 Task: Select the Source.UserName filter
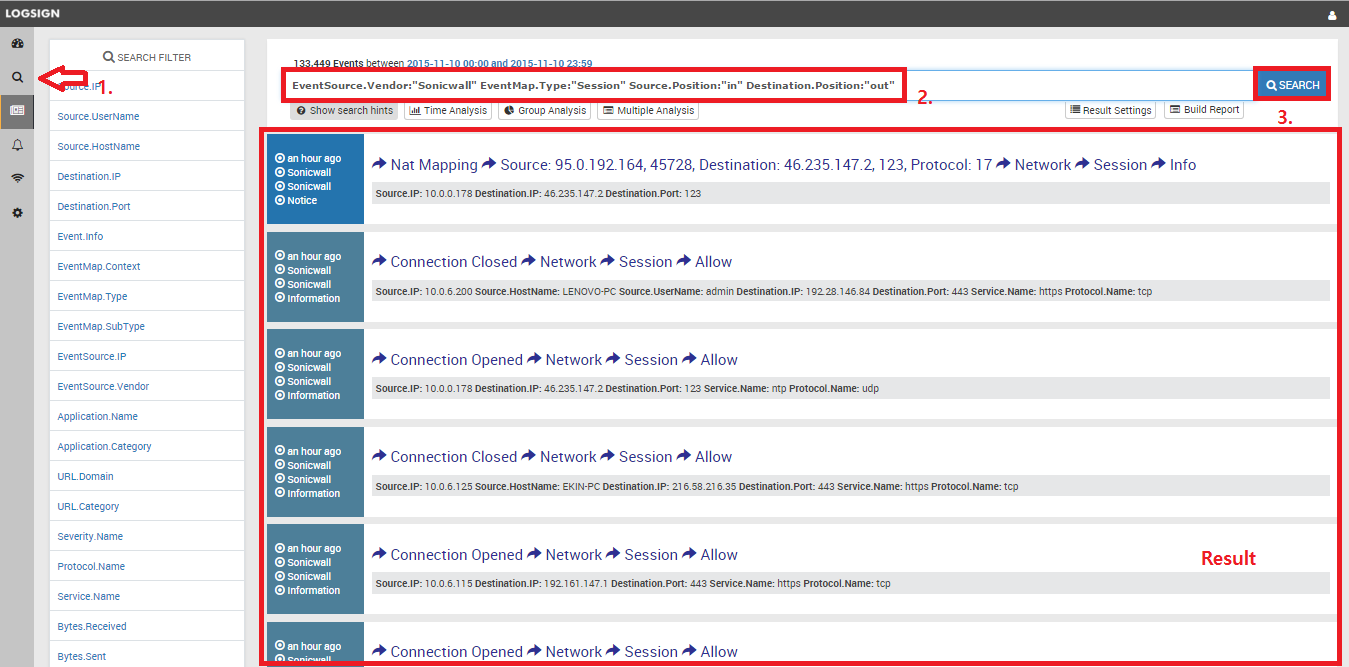pos(98,116)
